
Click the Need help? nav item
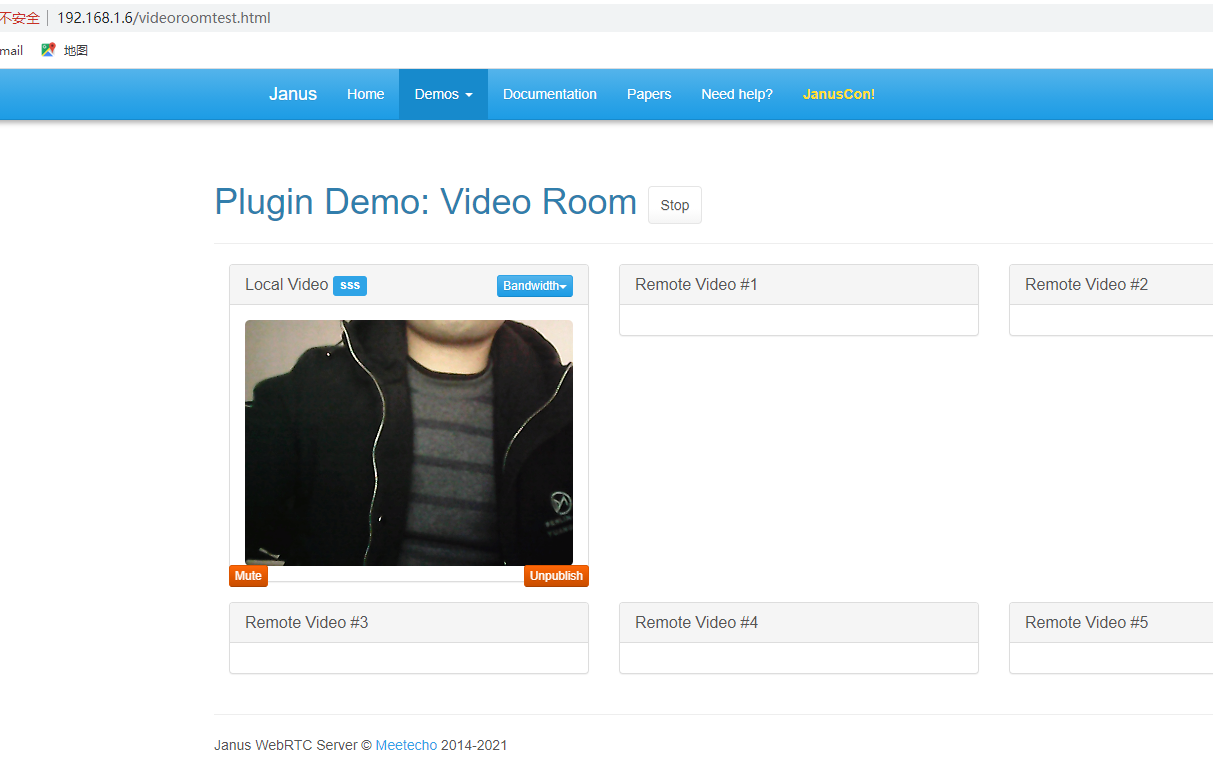(737, 94)
